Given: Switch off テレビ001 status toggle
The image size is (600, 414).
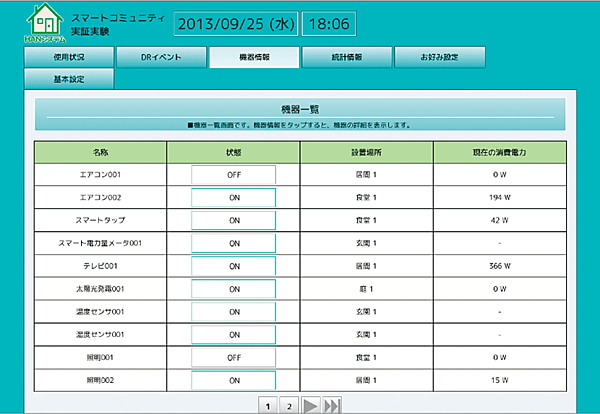Looking at the screenshot, I should coord(233,266).
